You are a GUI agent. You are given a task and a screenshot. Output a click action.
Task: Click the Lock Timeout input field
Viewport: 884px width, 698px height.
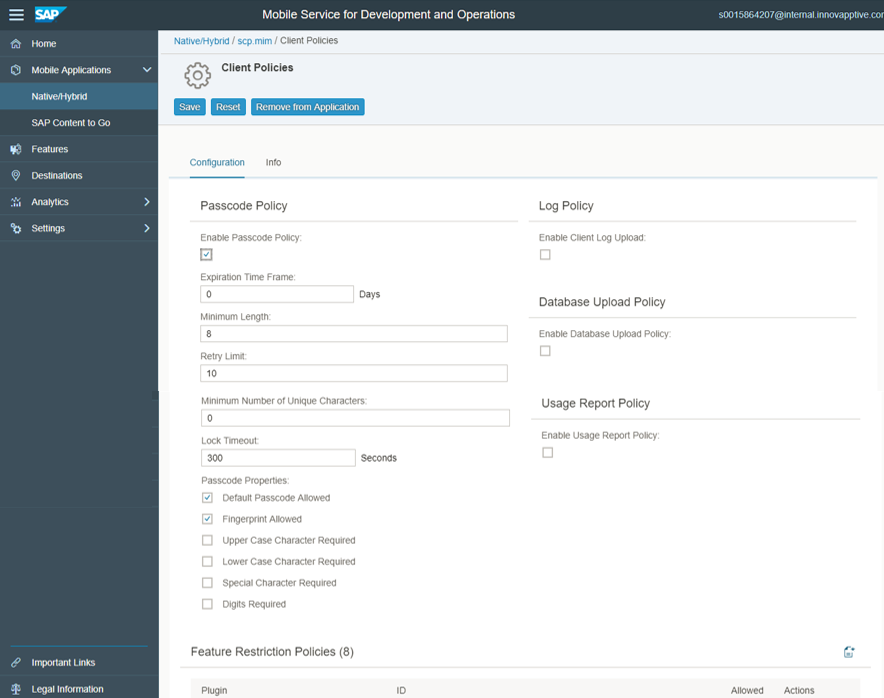pos(277,458)
